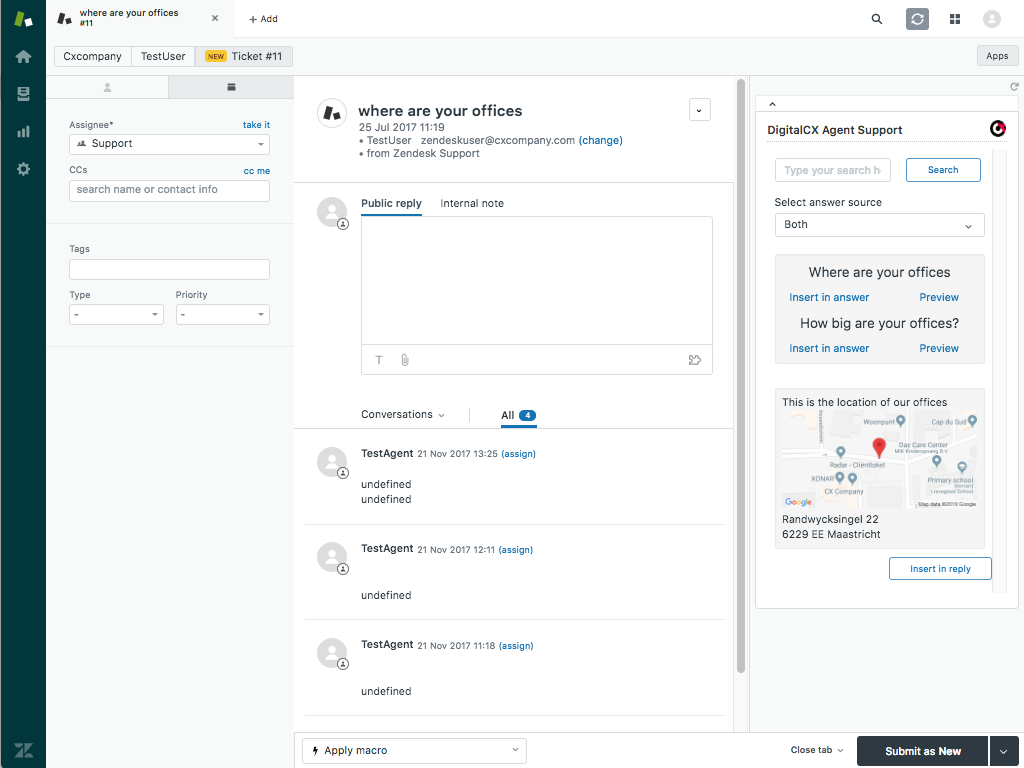Open the Priority dropdown
The width and height of the screenshot is (1024, 768).
[222, 314]
